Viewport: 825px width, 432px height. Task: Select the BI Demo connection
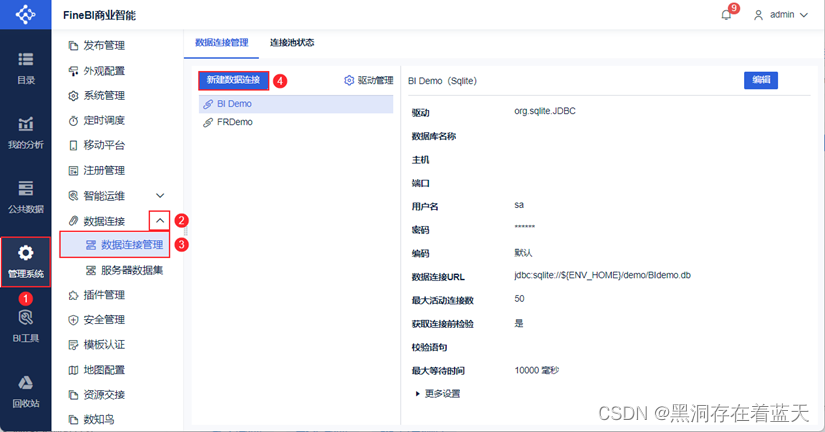tap(296, 104)
